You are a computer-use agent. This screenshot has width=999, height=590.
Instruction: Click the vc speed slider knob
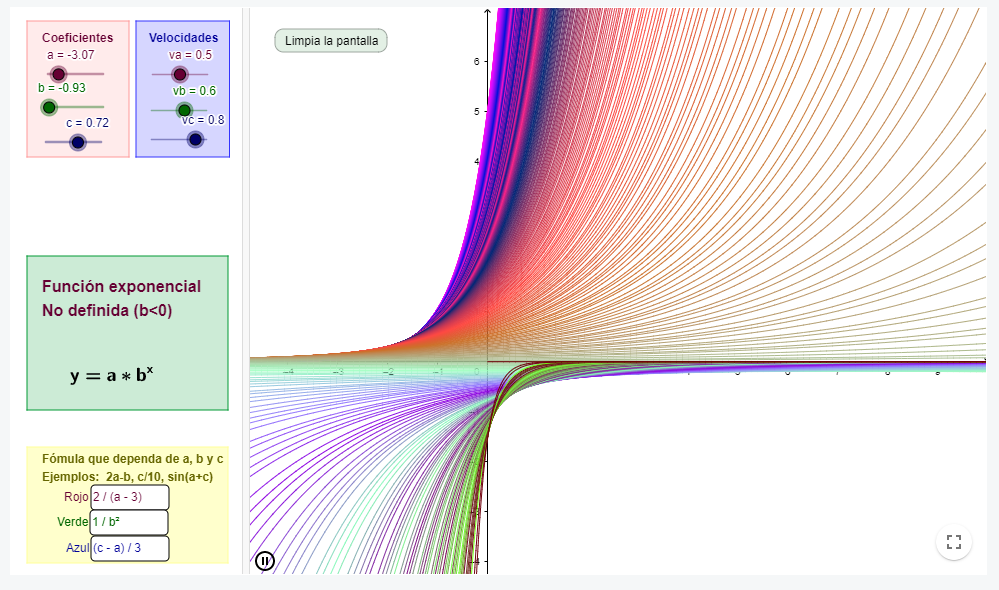(x=195, y=140)
